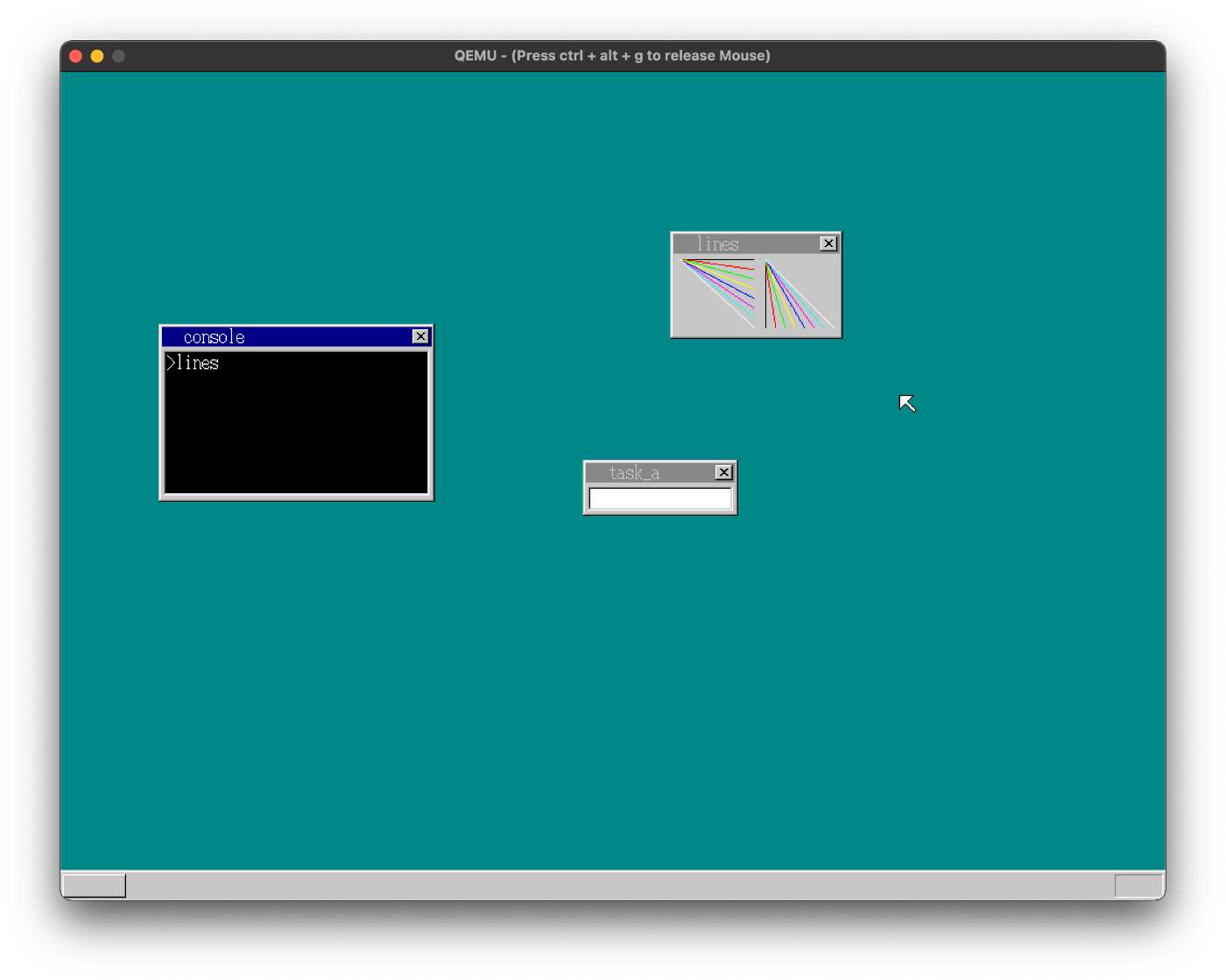
Task: Click the colored lines drawing in lines window
Action: [x=757, y=294]
